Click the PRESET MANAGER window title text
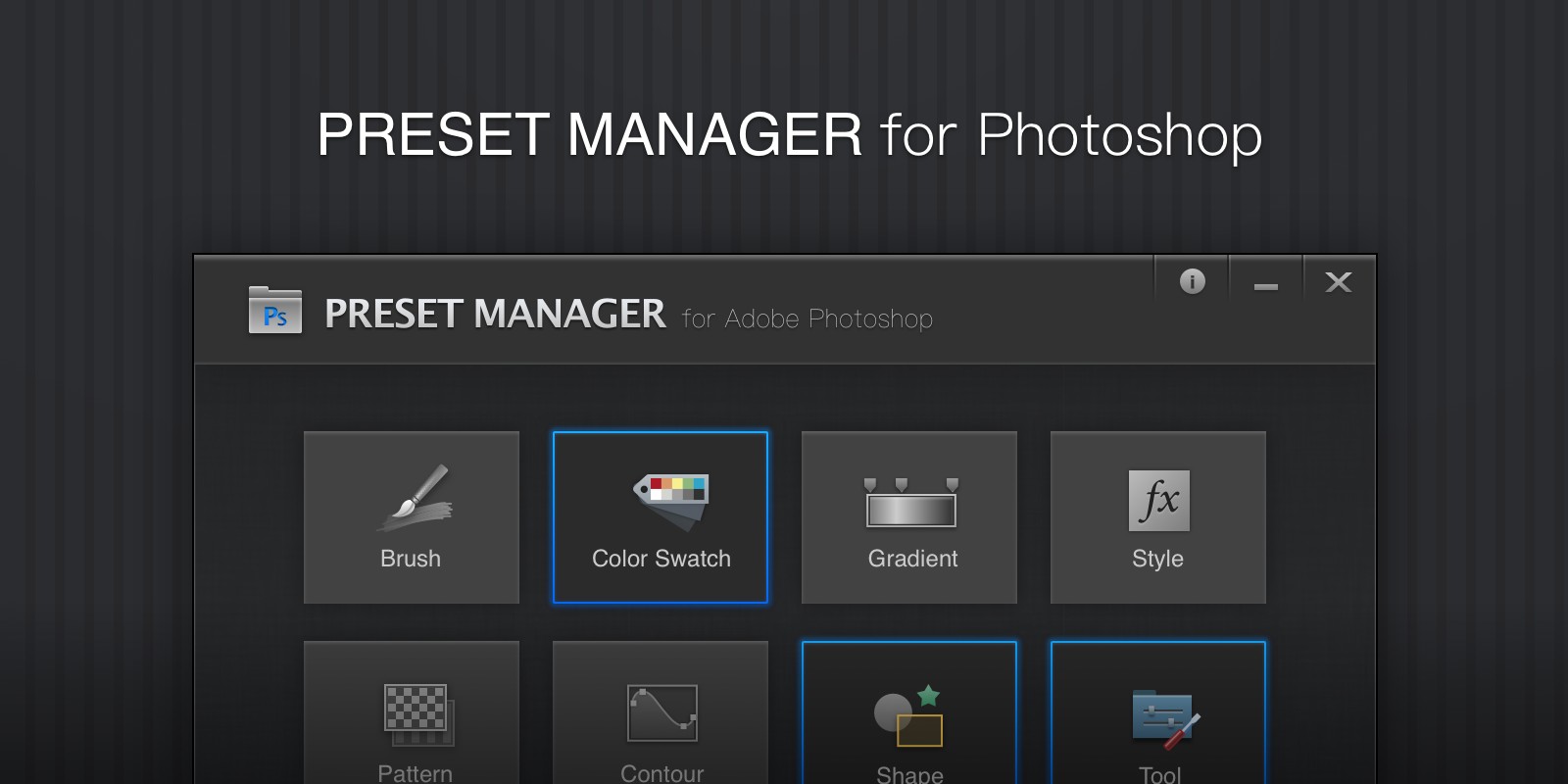Image resolution: width=1568 pixels, height=784 pixels. coord(495,315)
